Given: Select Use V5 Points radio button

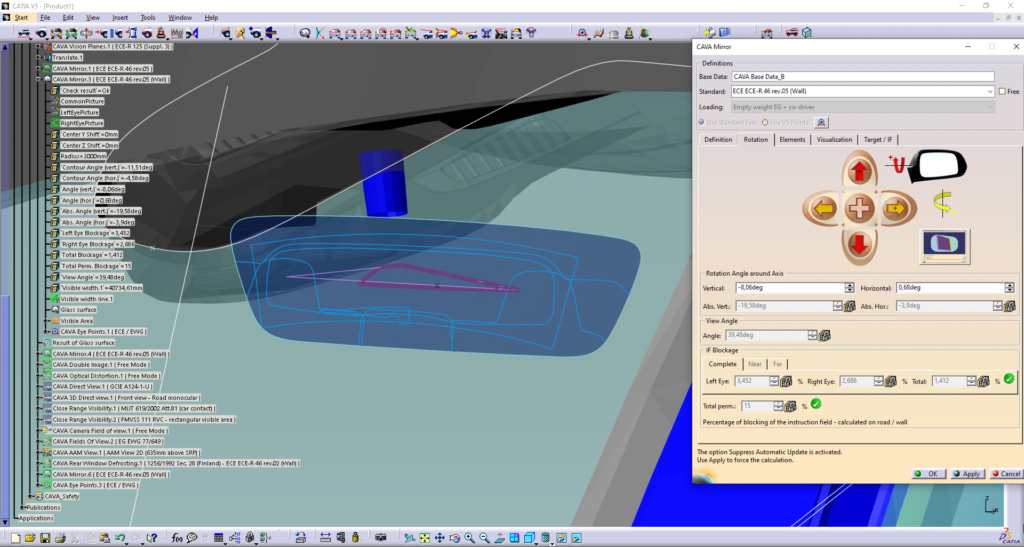Looking at the screenshot, I should [765, 123].
